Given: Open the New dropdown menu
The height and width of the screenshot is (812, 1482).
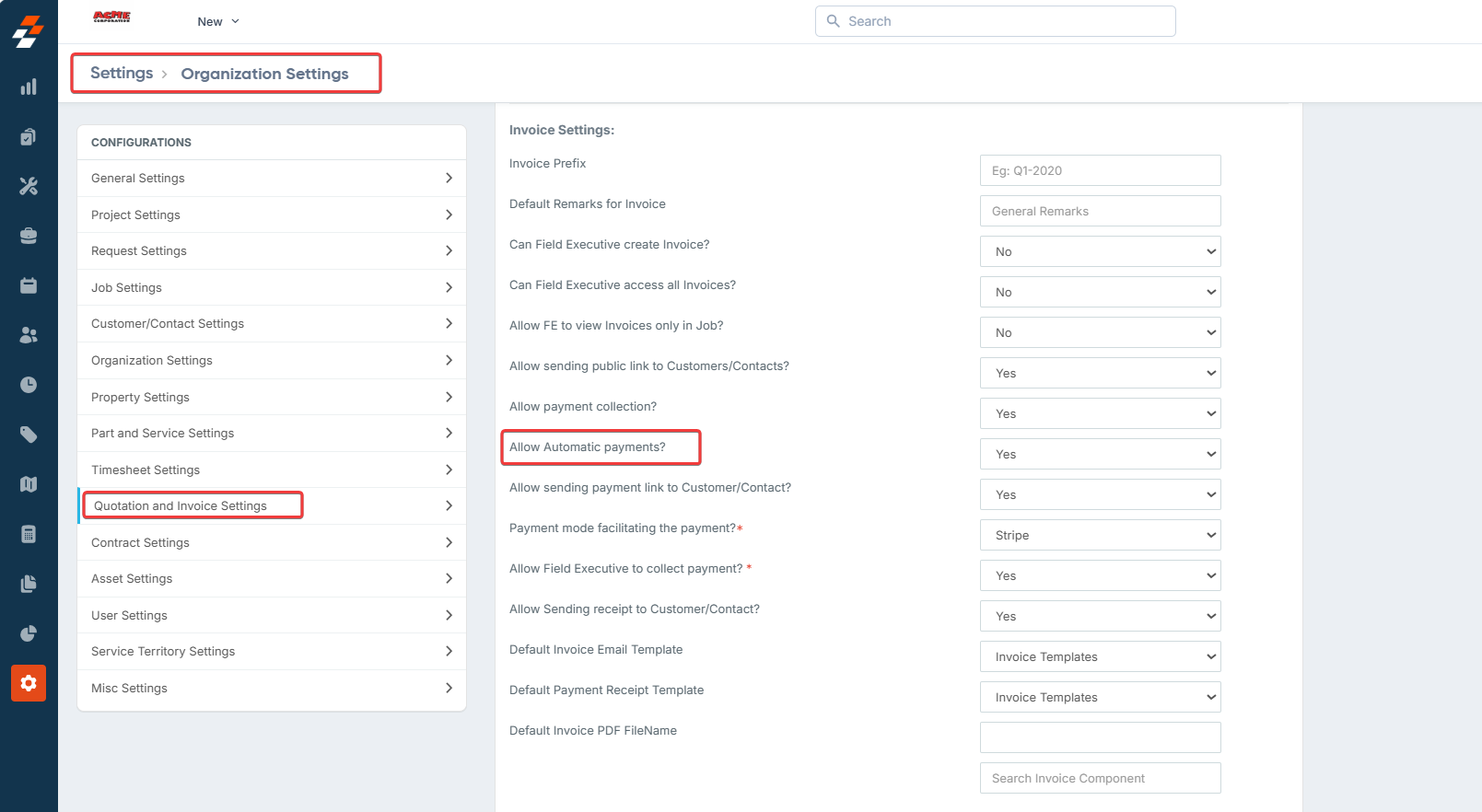Looking at the screenshot, I should pyautogui.click(x=218, y=21).
